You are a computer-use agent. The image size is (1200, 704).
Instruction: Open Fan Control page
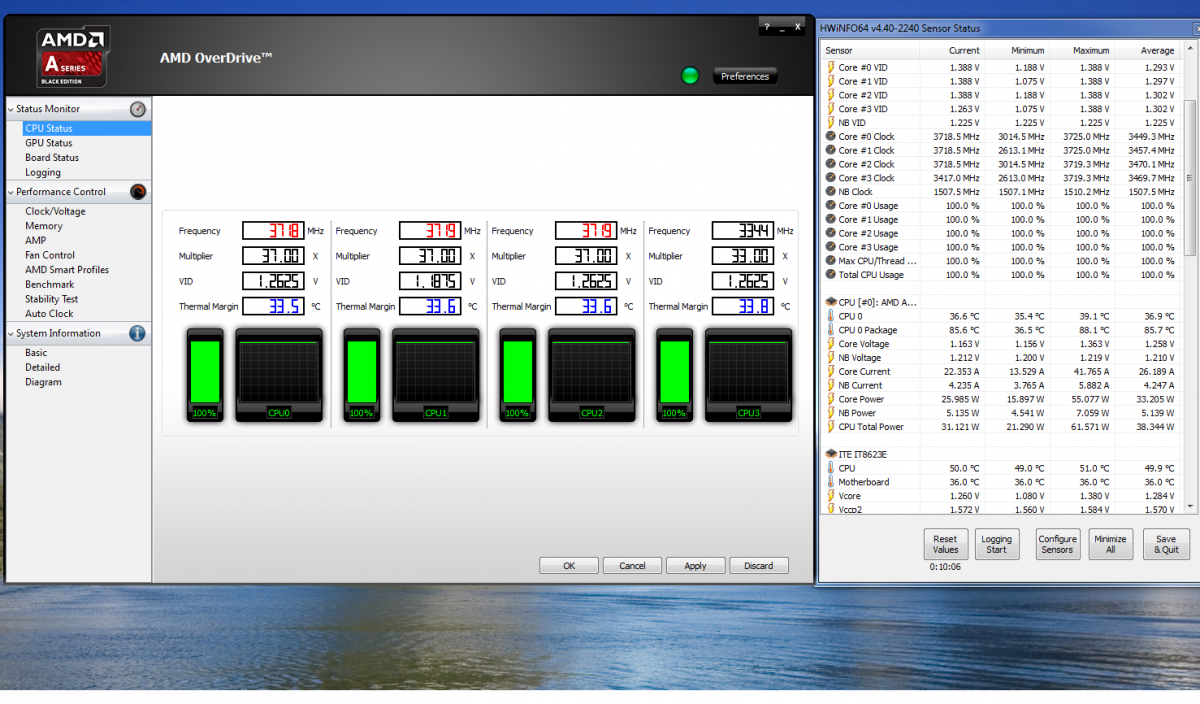tap(50, 256)
